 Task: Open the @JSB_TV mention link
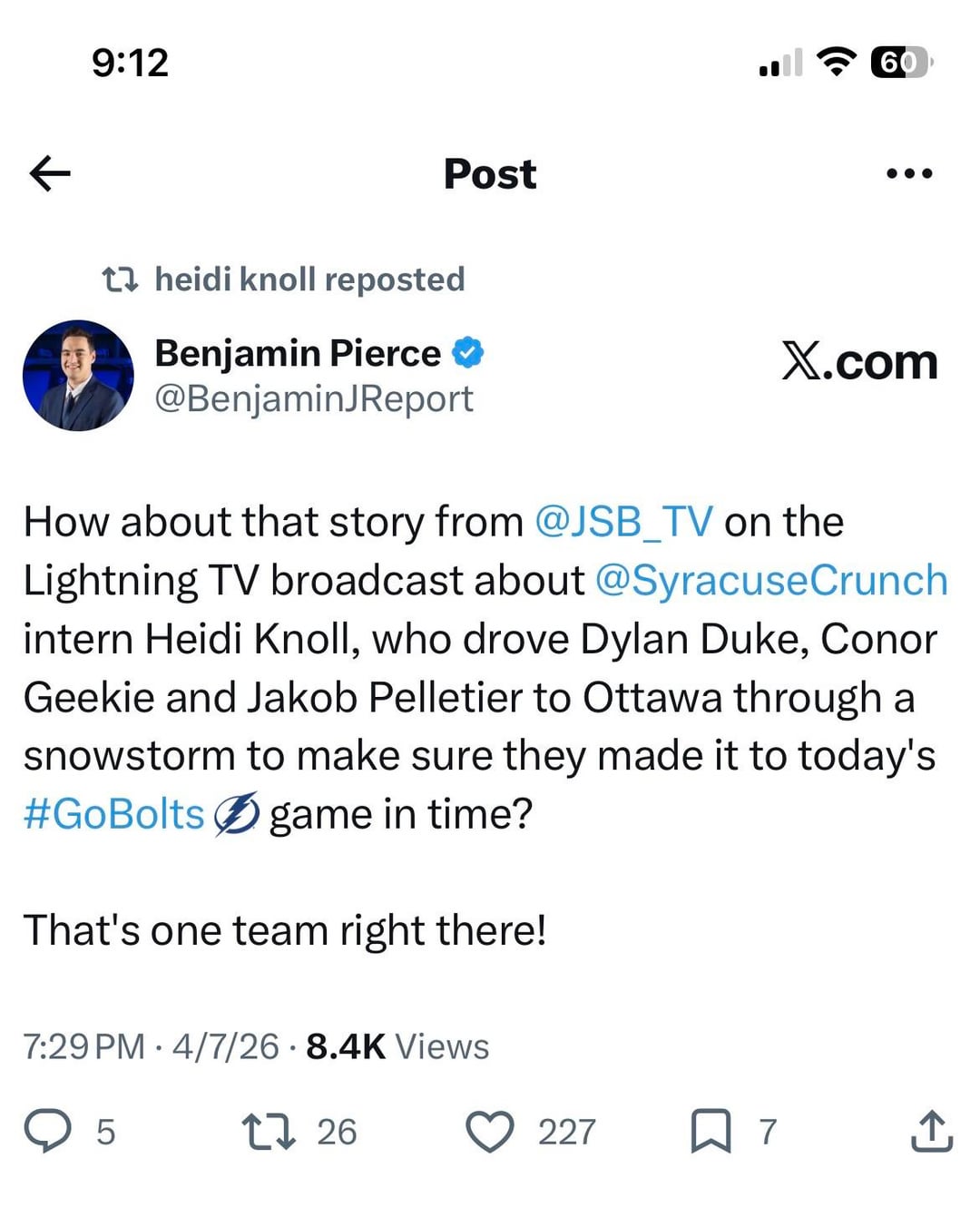[x=624, y=522]
